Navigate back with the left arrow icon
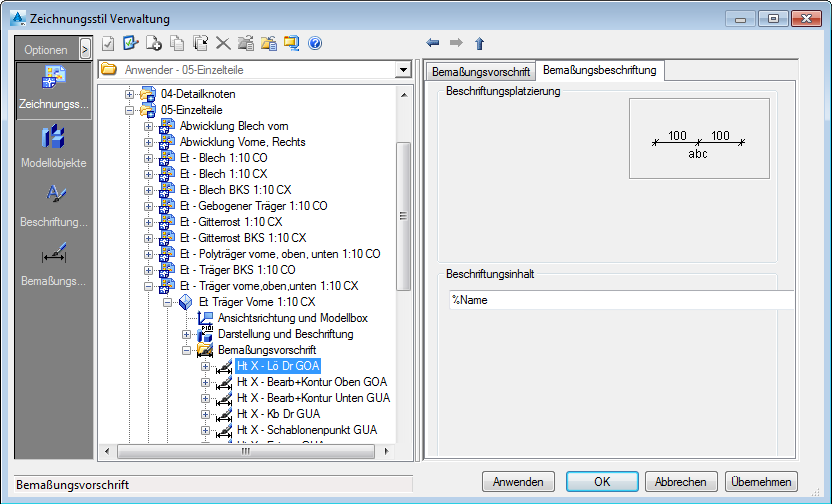Screen dimensions: 832x504 (x=433, y=43)
